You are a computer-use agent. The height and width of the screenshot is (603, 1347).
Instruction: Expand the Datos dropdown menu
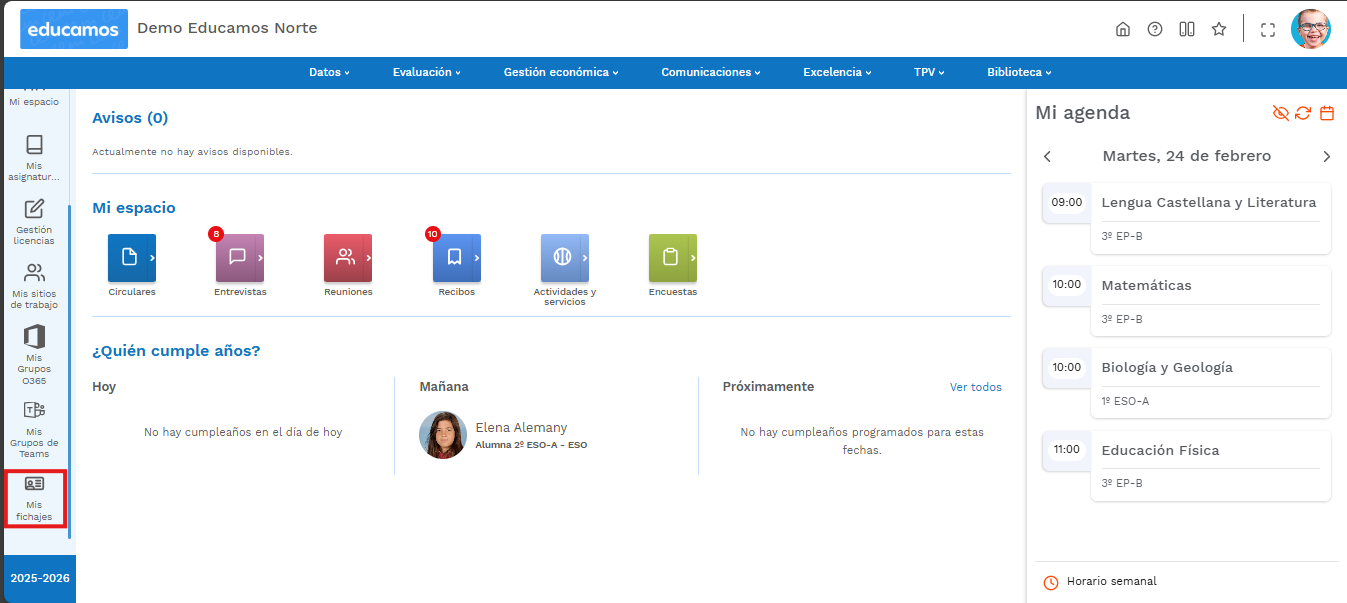[329, 72]
